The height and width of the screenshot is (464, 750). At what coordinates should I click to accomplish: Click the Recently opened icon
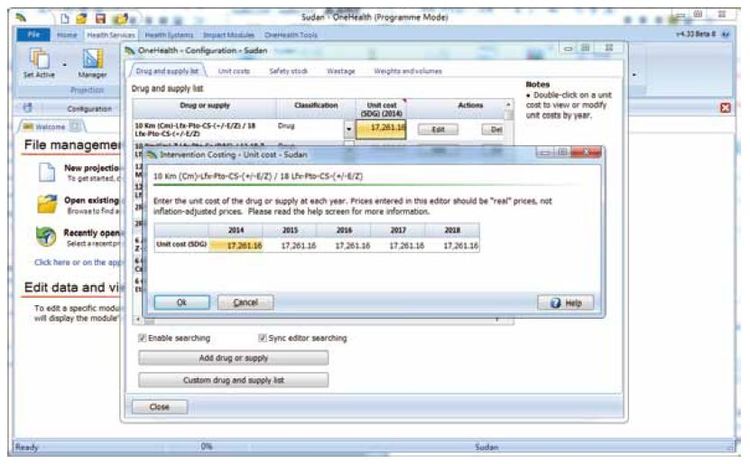click(x=46, y=236)
